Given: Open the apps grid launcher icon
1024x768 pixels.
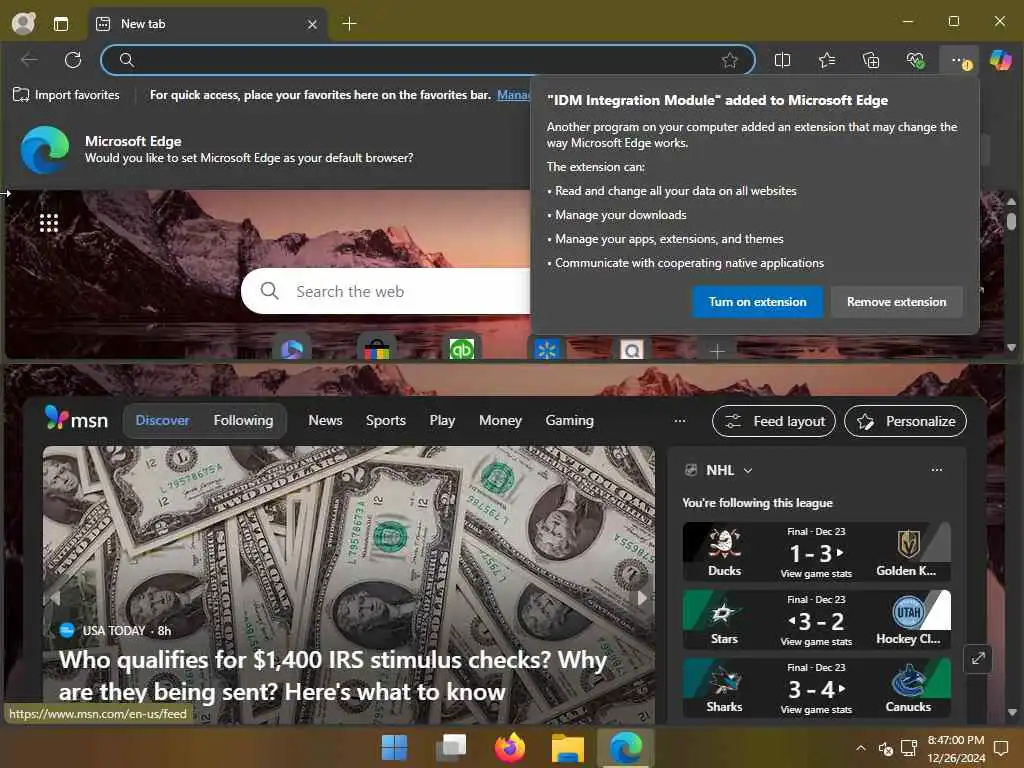Looking at the screenshot, I should click(x=49, y=223).
